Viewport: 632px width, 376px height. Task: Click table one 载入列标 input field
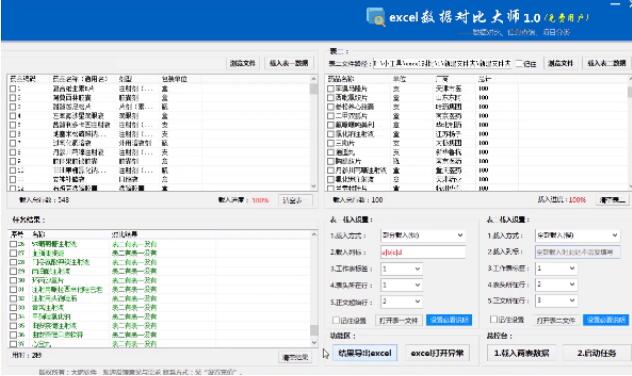[x=423, y=252]
